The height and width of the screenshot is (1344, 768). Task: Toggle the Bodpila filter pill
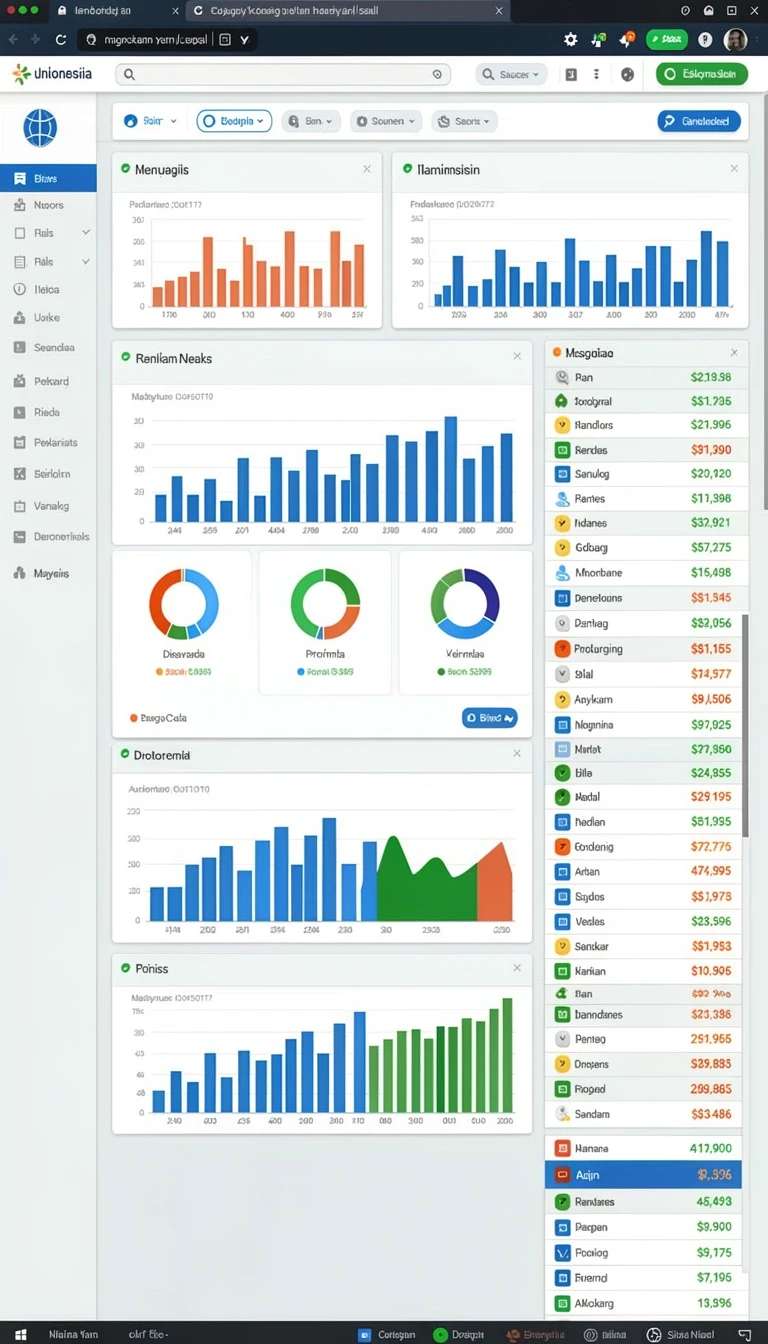coord(234,121)
